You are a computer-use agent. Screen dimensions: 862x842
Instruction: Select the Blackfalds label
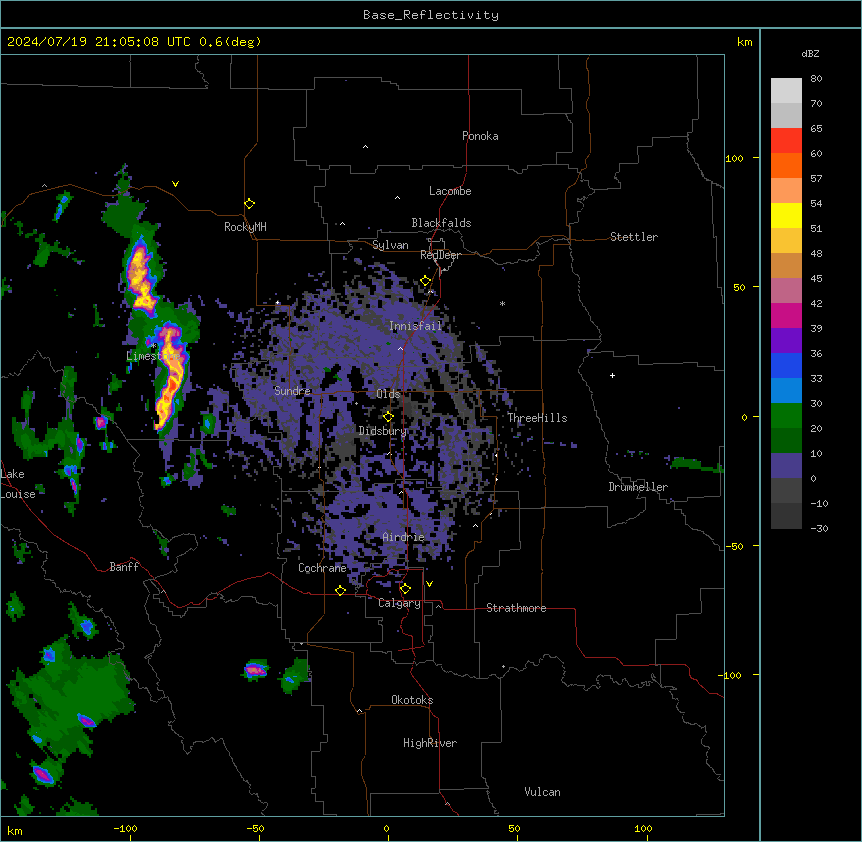click(x=441, y=223)
